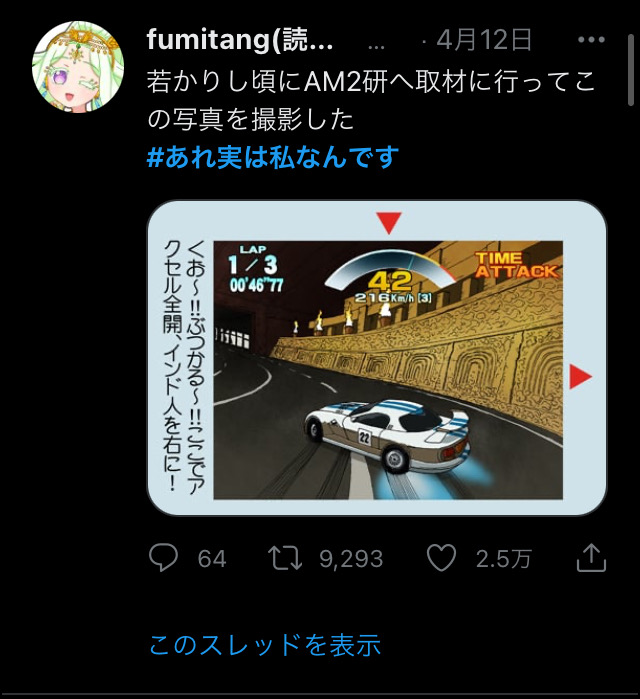Open hashtag #あれ実は私なんです
640x699 pixels.
tap(272, 157)
